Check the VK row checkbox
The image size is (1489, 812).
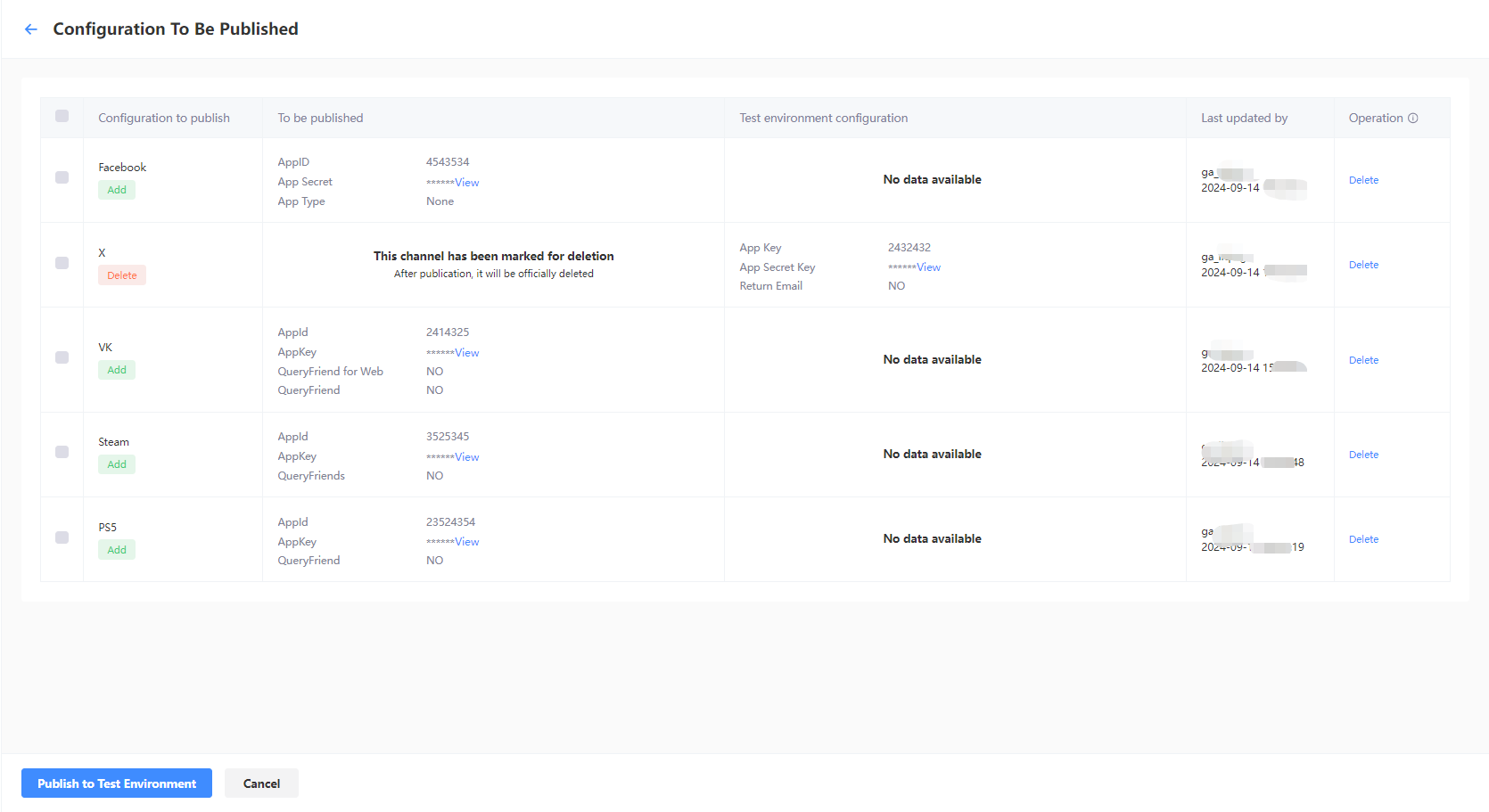pyautogui.click(x=62, y=357)
